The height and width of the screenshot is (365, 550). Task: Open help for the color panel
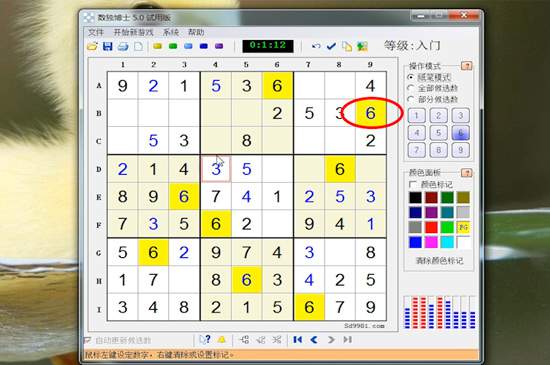(x=467, y=173)
